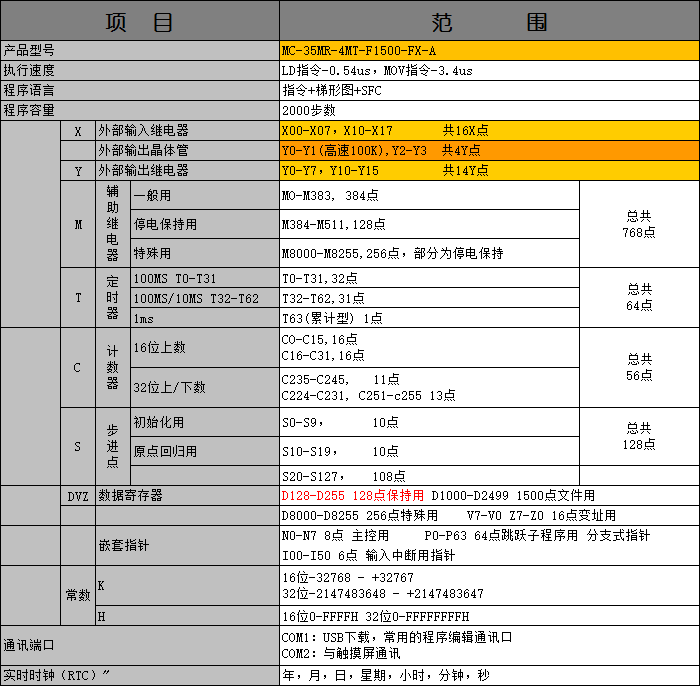Click the "程序语言" row label
The height and width of the screenshot is (686, 700).
(x=30, y=90)
